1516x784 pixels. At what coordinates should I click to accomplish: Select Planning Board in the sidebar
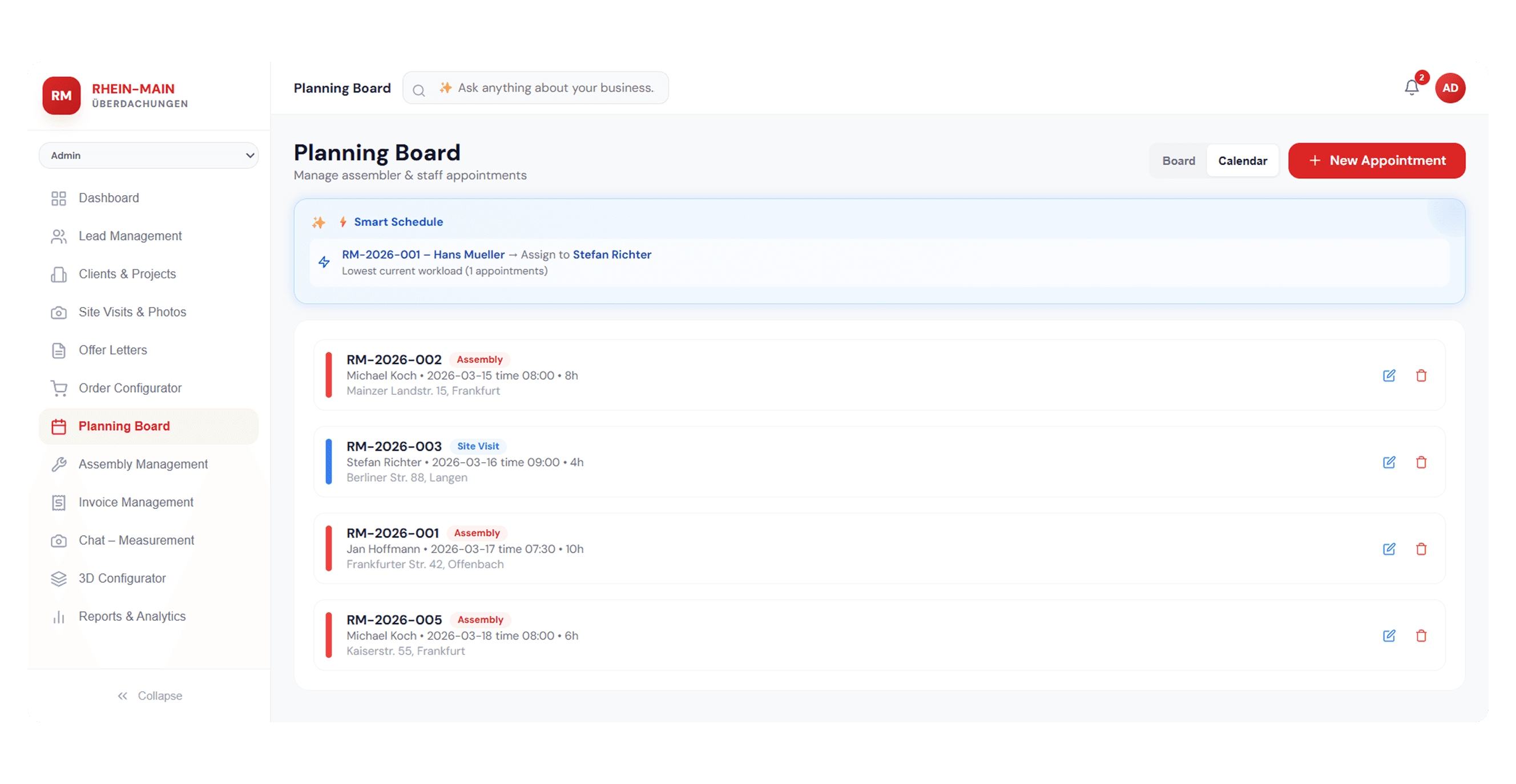point(148,426)
